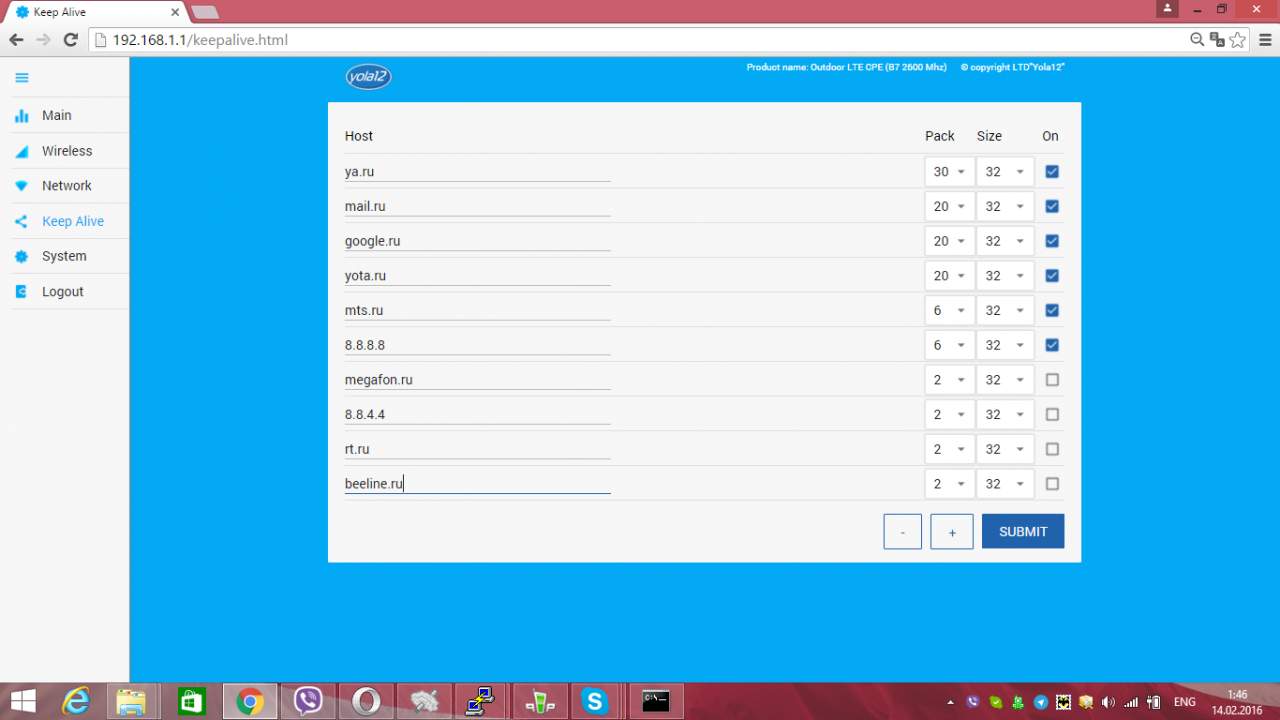Toggle the sidebar hamburger menu icon
Image resolution: width=1280 pixels, height=720 pixels.
22,78
